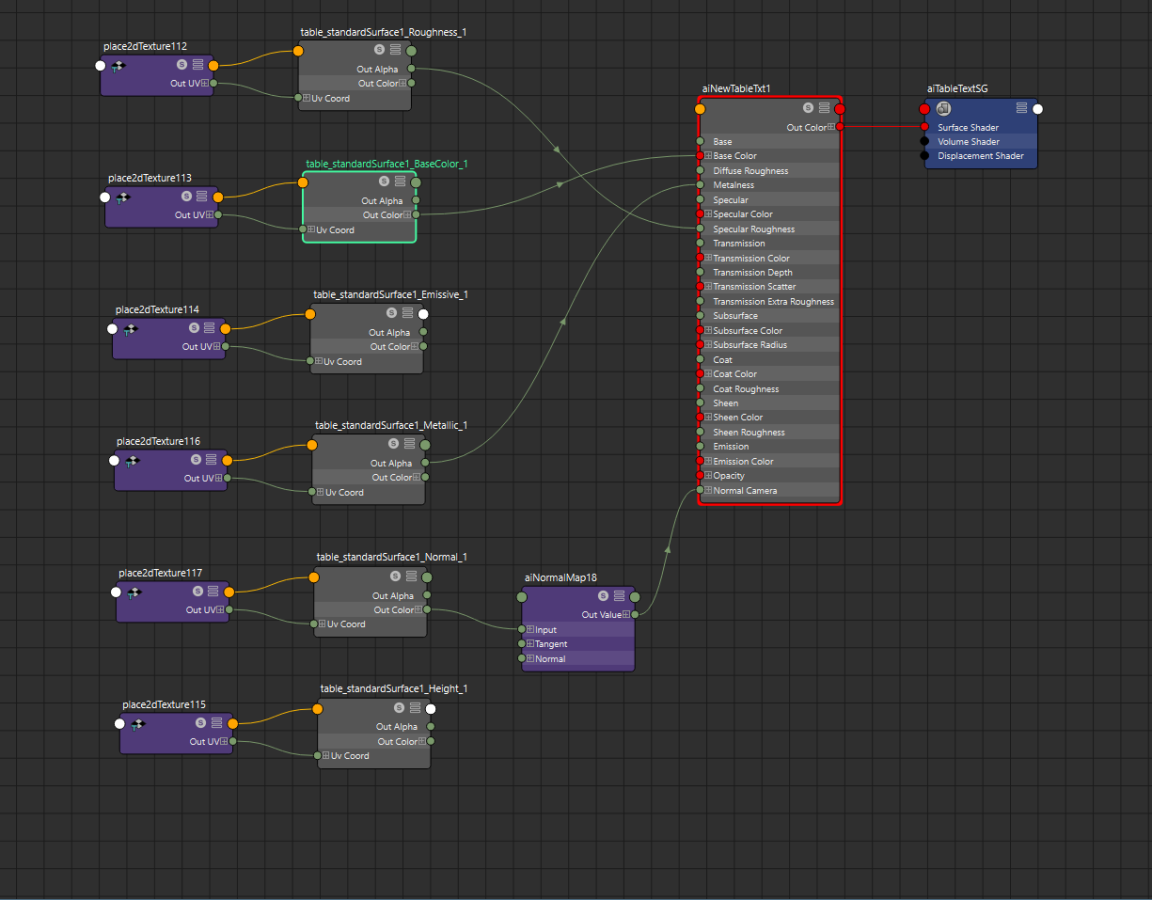
Task: Click the place2d texture icon on place2dTexture112
Action: pyautogui.click(x=118, y=66)
